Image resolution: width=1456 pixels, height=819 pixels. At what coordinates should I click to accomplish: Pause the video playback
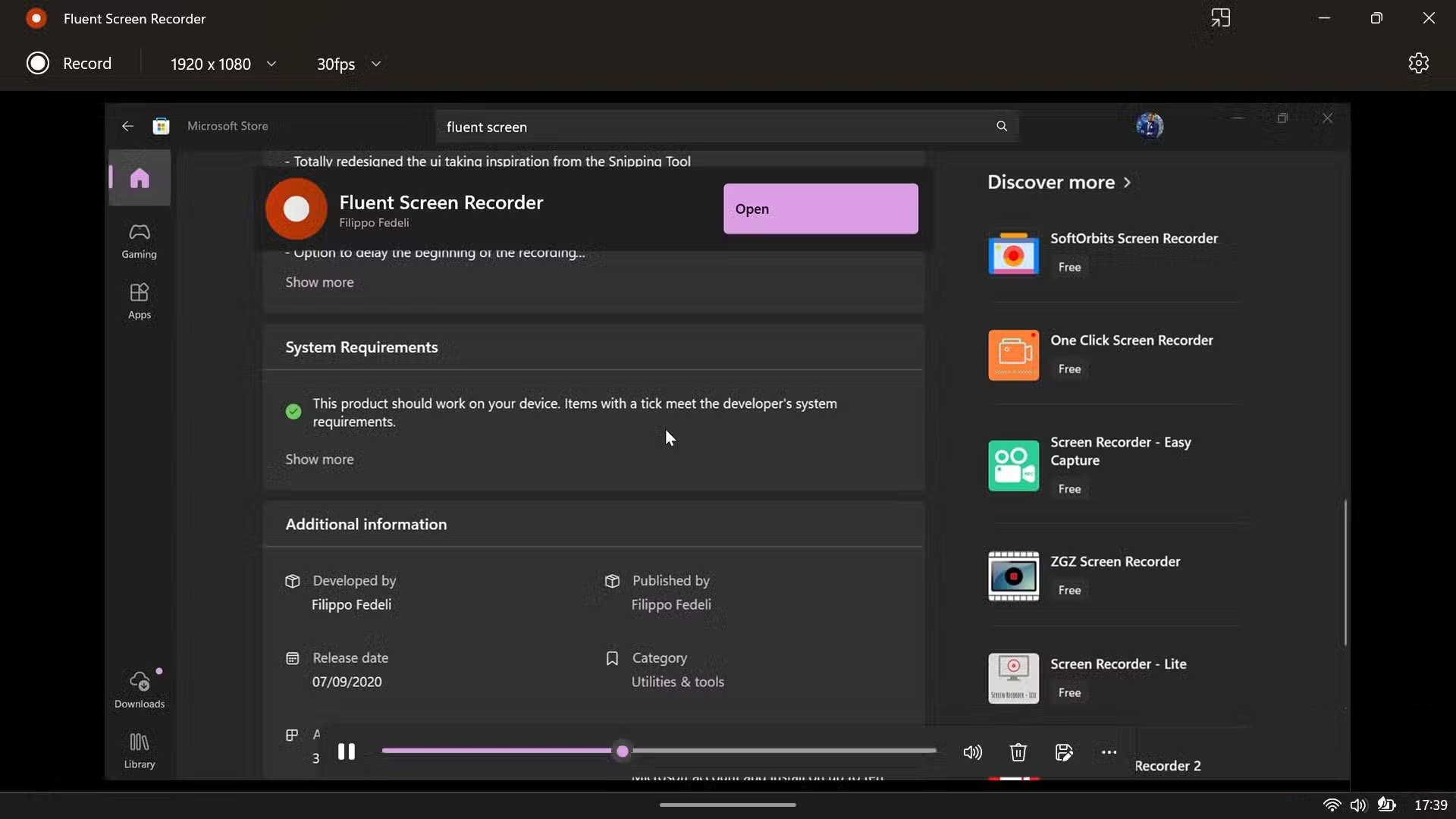tap(347, 751)
